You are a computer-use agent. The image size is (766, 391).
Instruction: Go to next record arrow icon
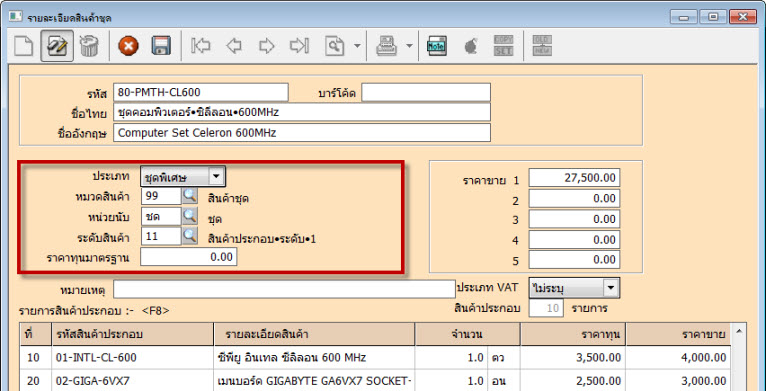click(266, 46)
